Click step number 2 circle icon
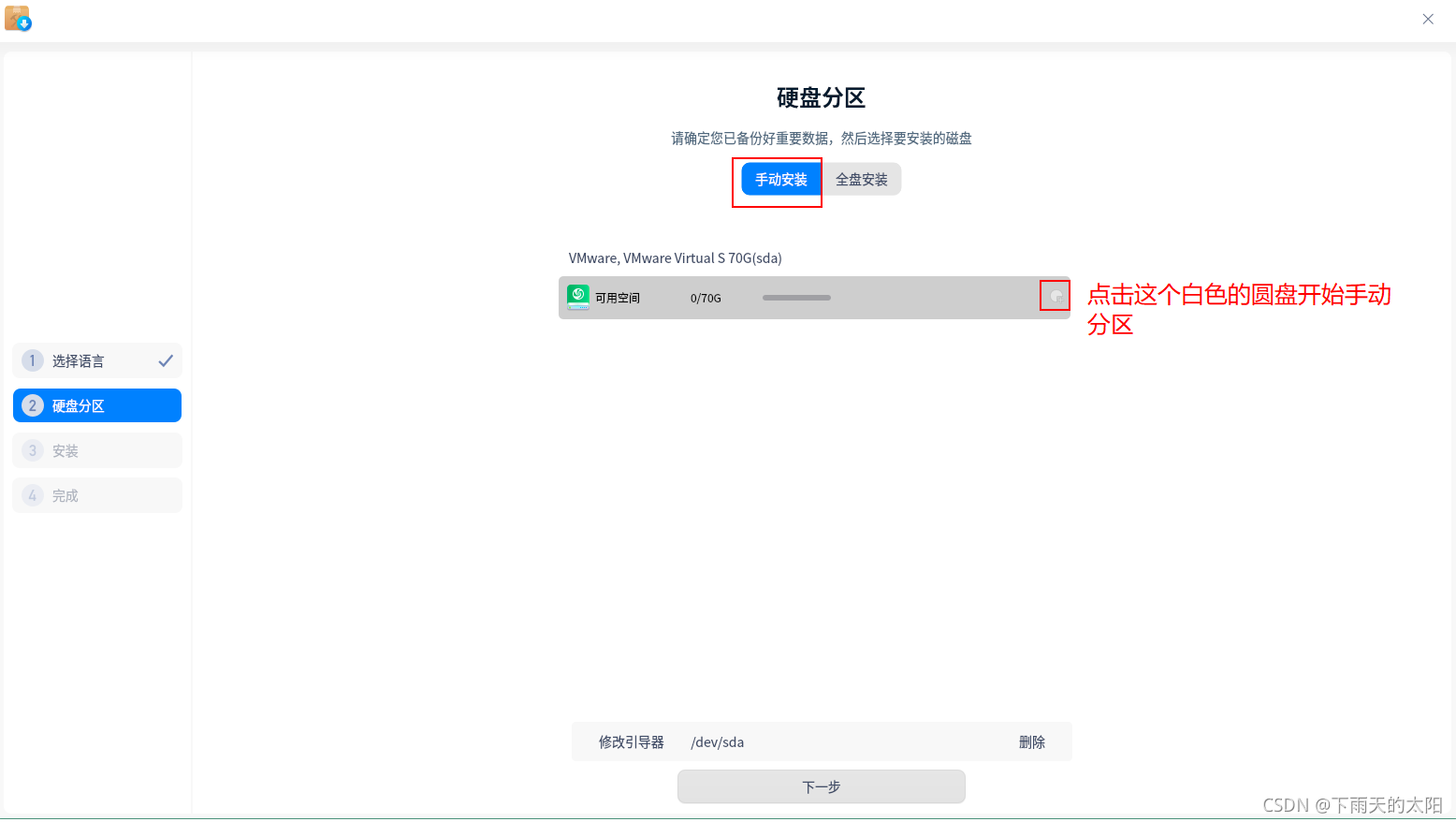This screenshot has height=822, width=1456. click(33, 405)
